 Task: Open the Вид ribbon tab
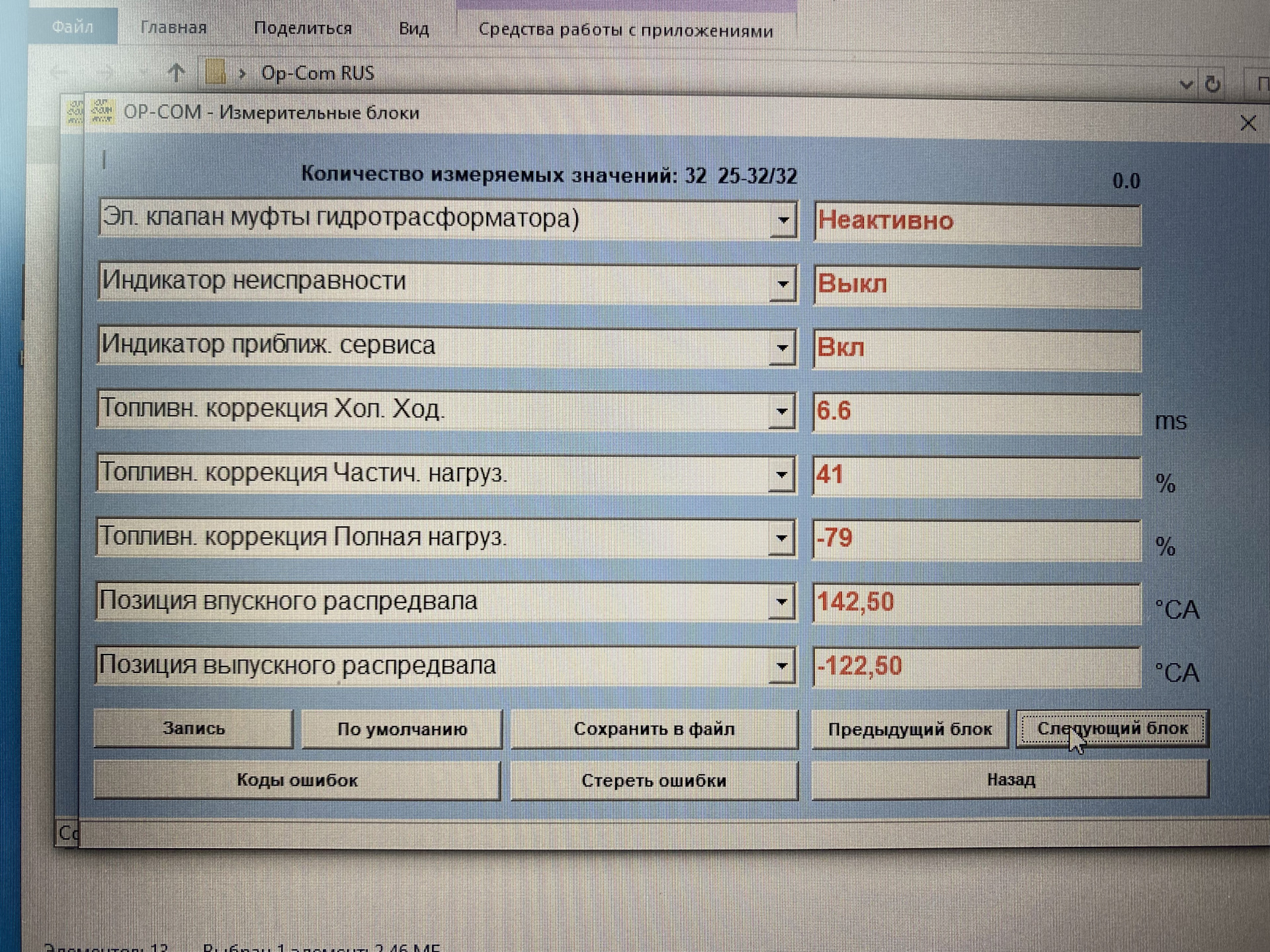(x=413, y=28)
